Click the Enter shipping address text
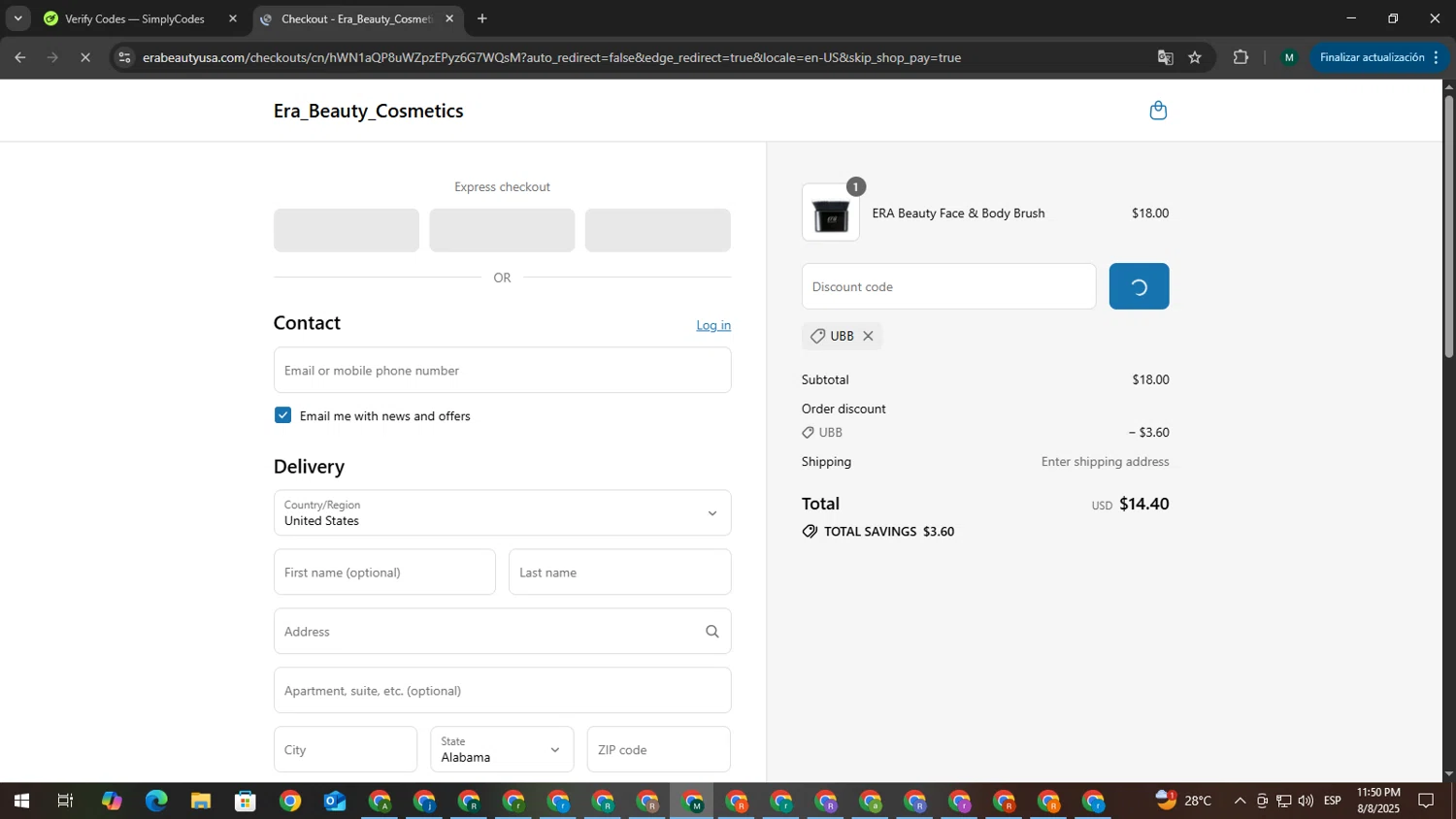1456x819 pixels. click(1105, 462)
